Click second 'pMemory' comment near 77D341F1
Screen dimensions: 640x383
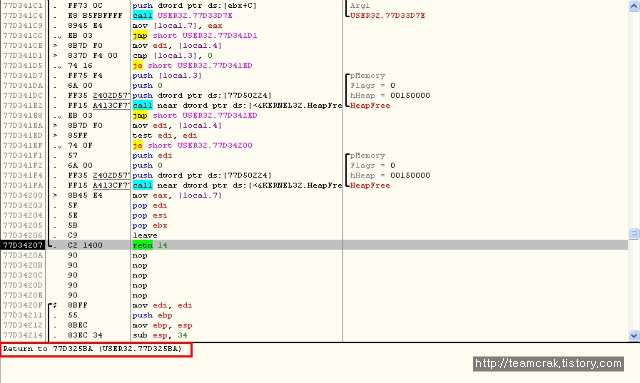pos(367,156)
